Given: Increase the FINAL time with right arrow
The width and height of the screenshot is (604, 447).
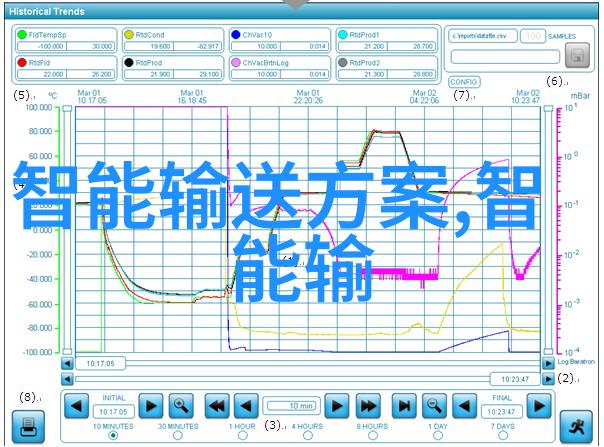Looking at the screenshot, I should pos(539,406).
